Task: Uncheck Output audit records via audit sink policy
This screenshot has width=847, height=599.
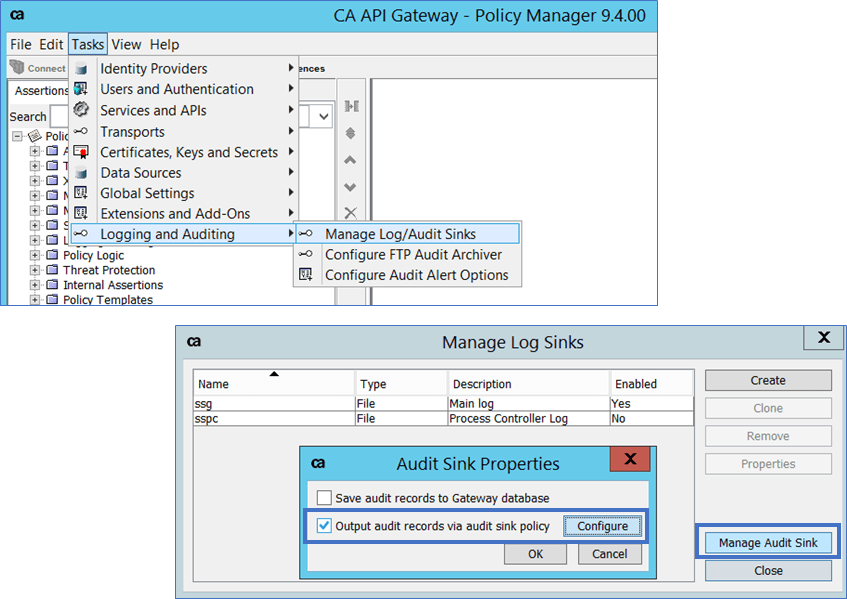Action: coord(324,526)
